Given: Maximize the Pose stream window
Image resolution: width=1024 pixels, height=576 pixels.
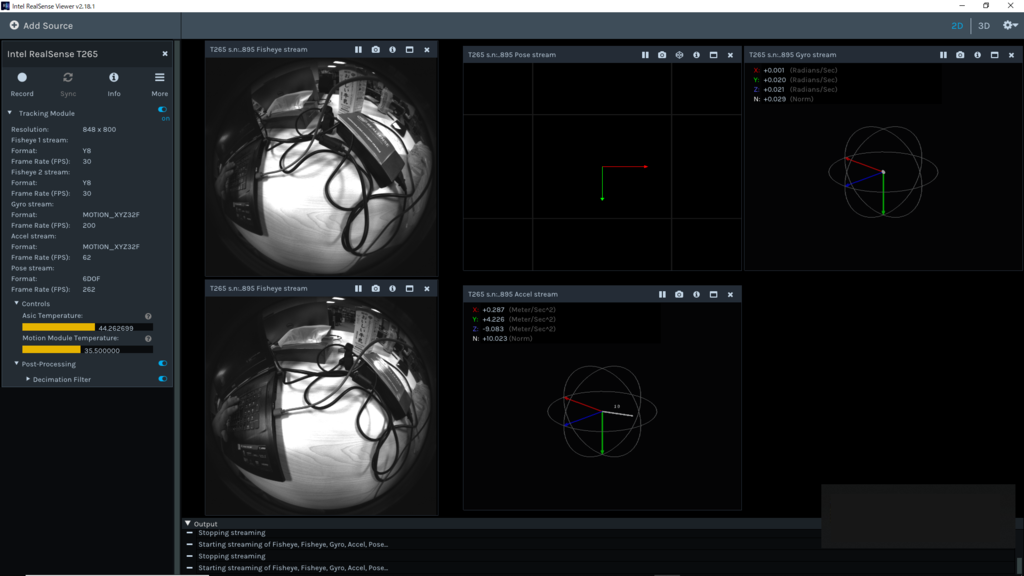Looking at the screenshot, I should [x=713, y=55].
